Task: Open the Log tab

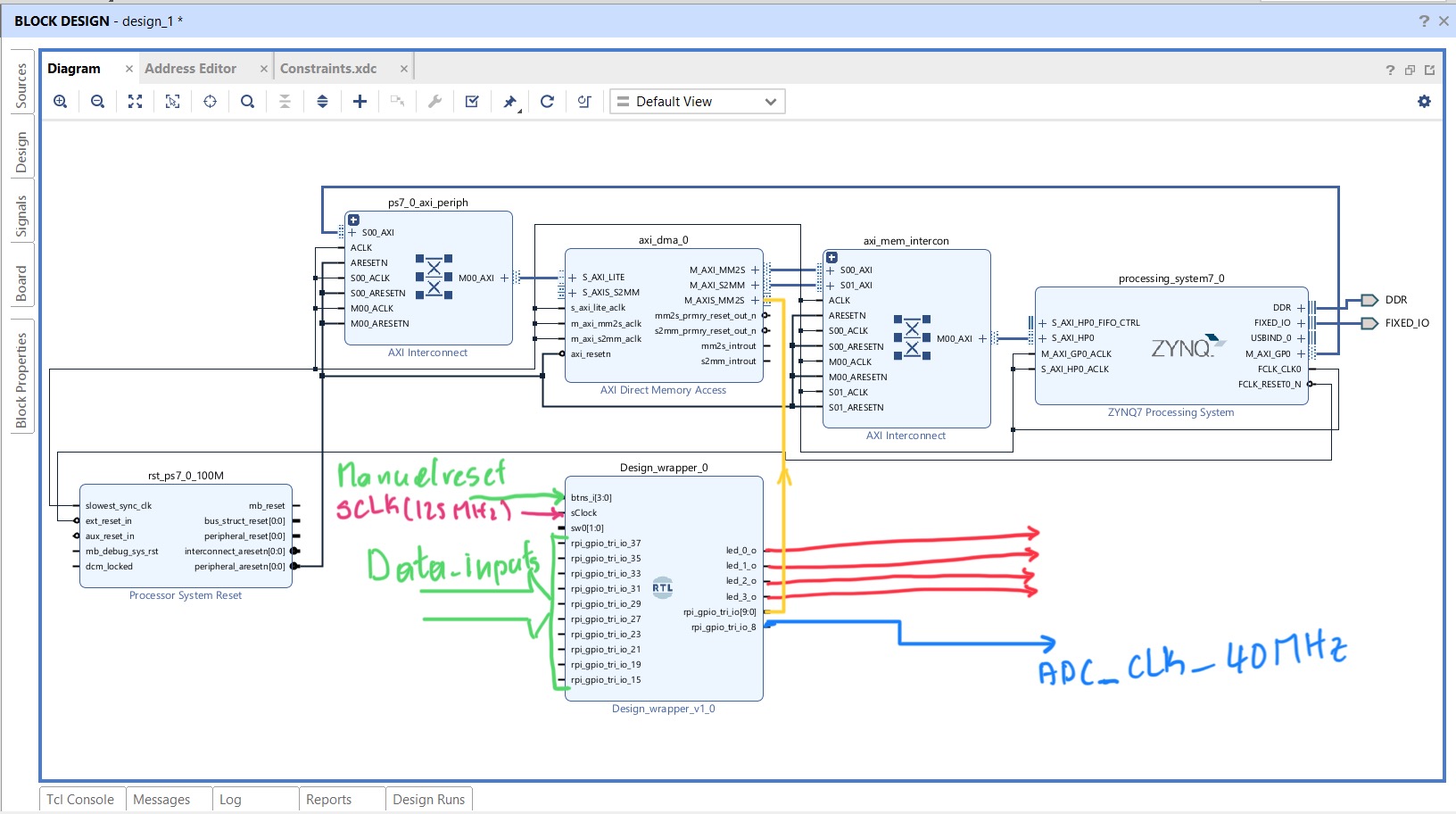Action: click(230, 800)
